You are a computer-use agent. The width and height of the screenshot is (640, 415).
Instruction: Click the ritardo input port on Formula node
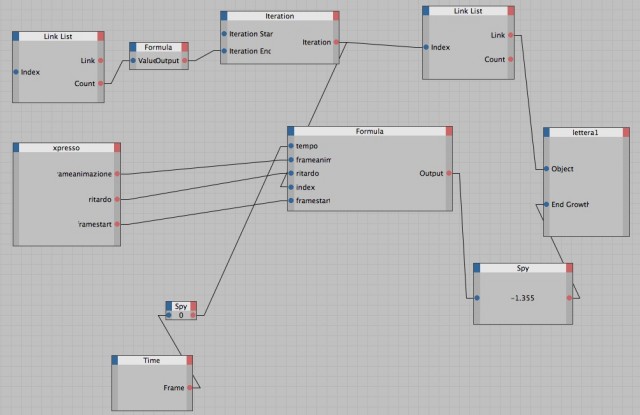(x=291, y=173)
